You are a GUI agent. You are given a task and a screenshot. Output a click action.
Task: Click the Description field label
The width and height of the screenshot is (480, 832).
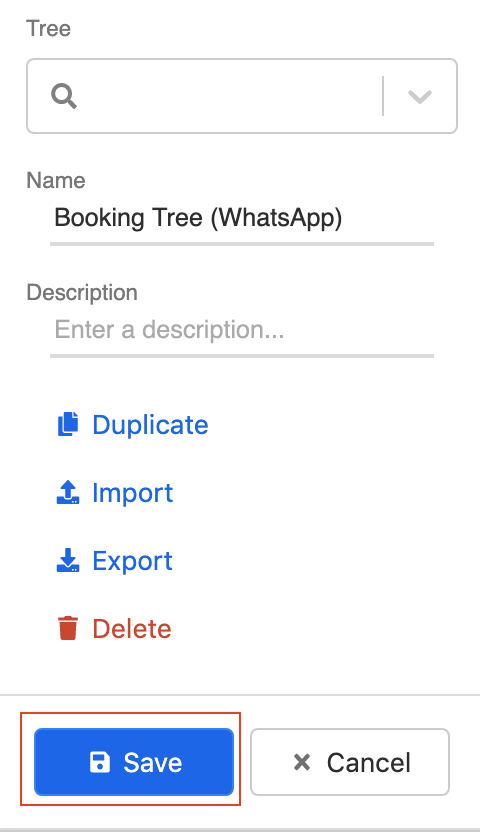(82, 292)
